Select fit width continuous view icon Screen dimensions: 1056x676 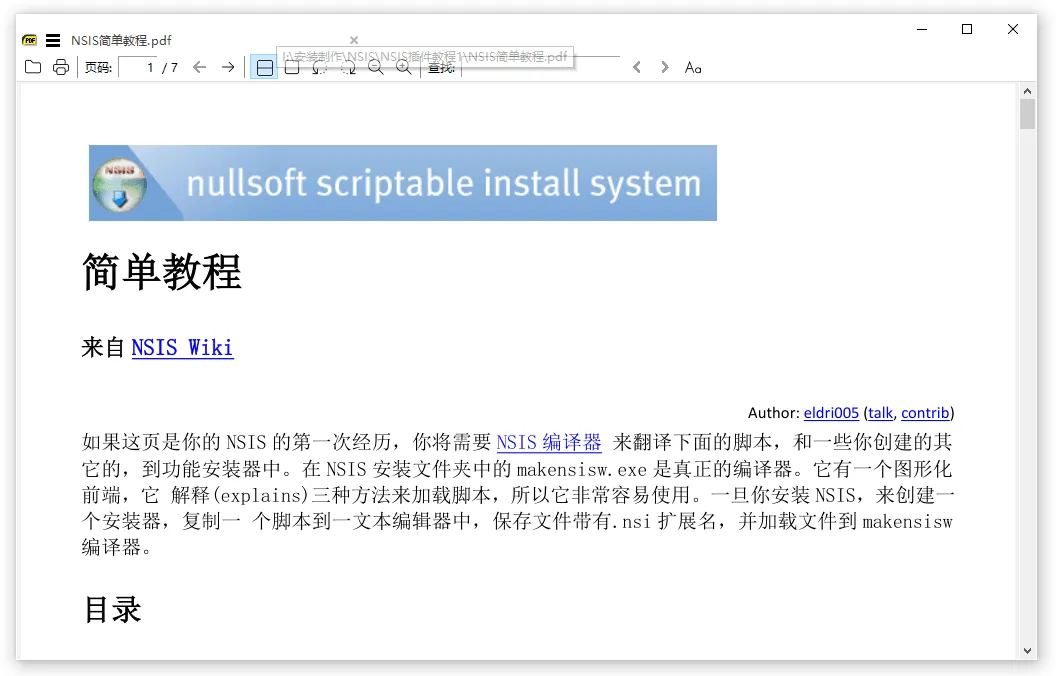tap(265, 67)
